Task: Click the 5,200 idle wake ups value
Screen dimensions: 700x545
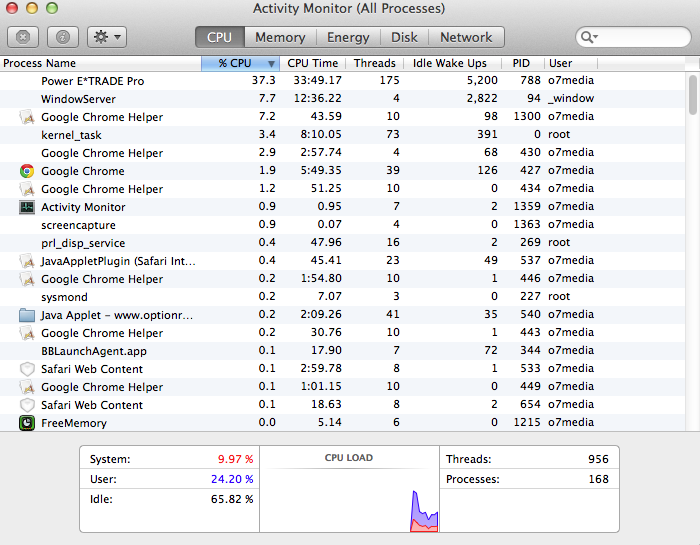Action: tap(482, 80)
